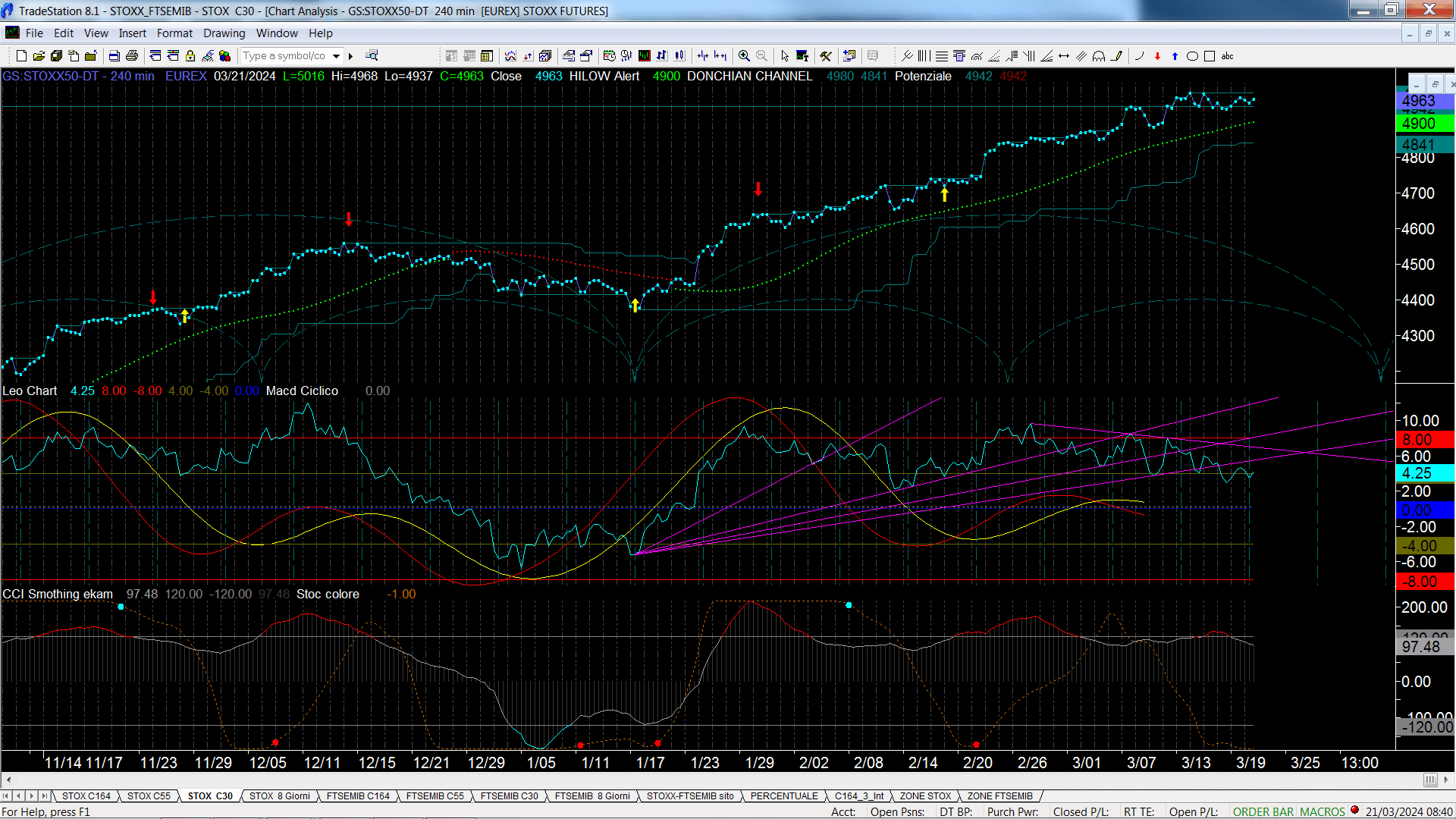Screen dimensions: 1456x819
Task: Select the blue up arrow drawing tool
Action: click(x=1175, y=56)
